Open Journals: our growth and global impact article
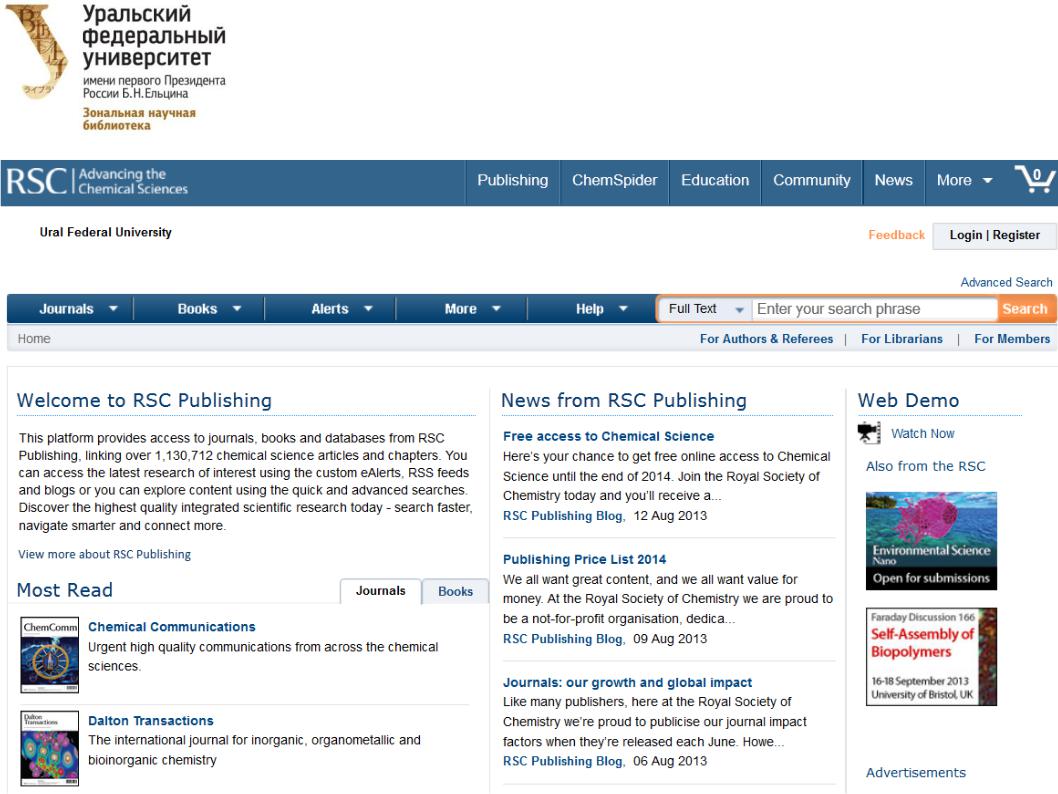This screenshot has height=794, width=1058. coord(627,683)
